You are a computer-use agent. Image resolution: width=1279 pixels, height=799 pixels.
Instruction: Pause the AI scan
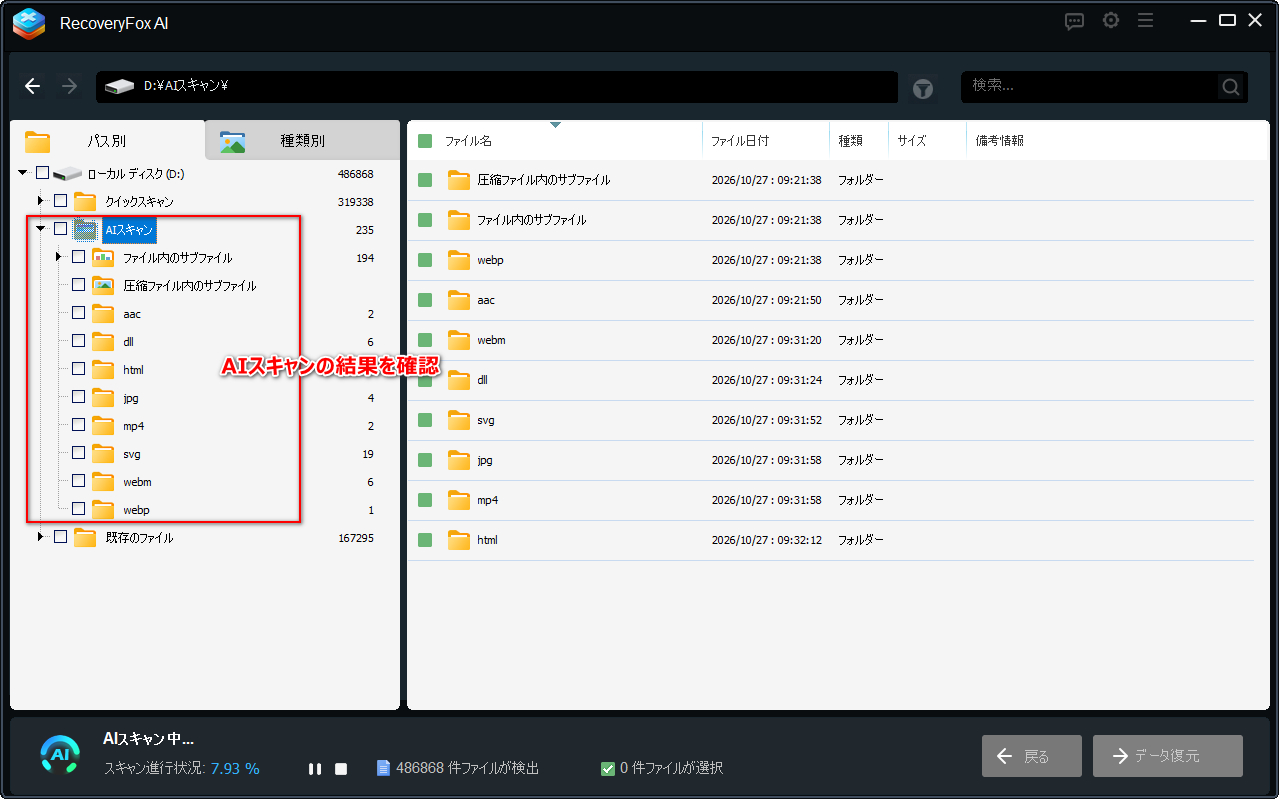(315, 769)
